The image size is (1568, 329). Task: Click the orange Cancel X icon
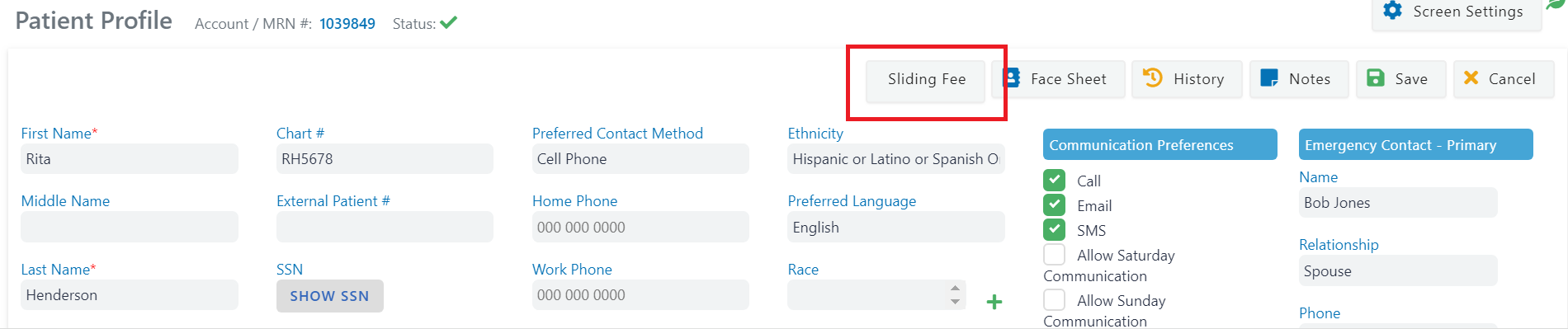point(1471,78)
